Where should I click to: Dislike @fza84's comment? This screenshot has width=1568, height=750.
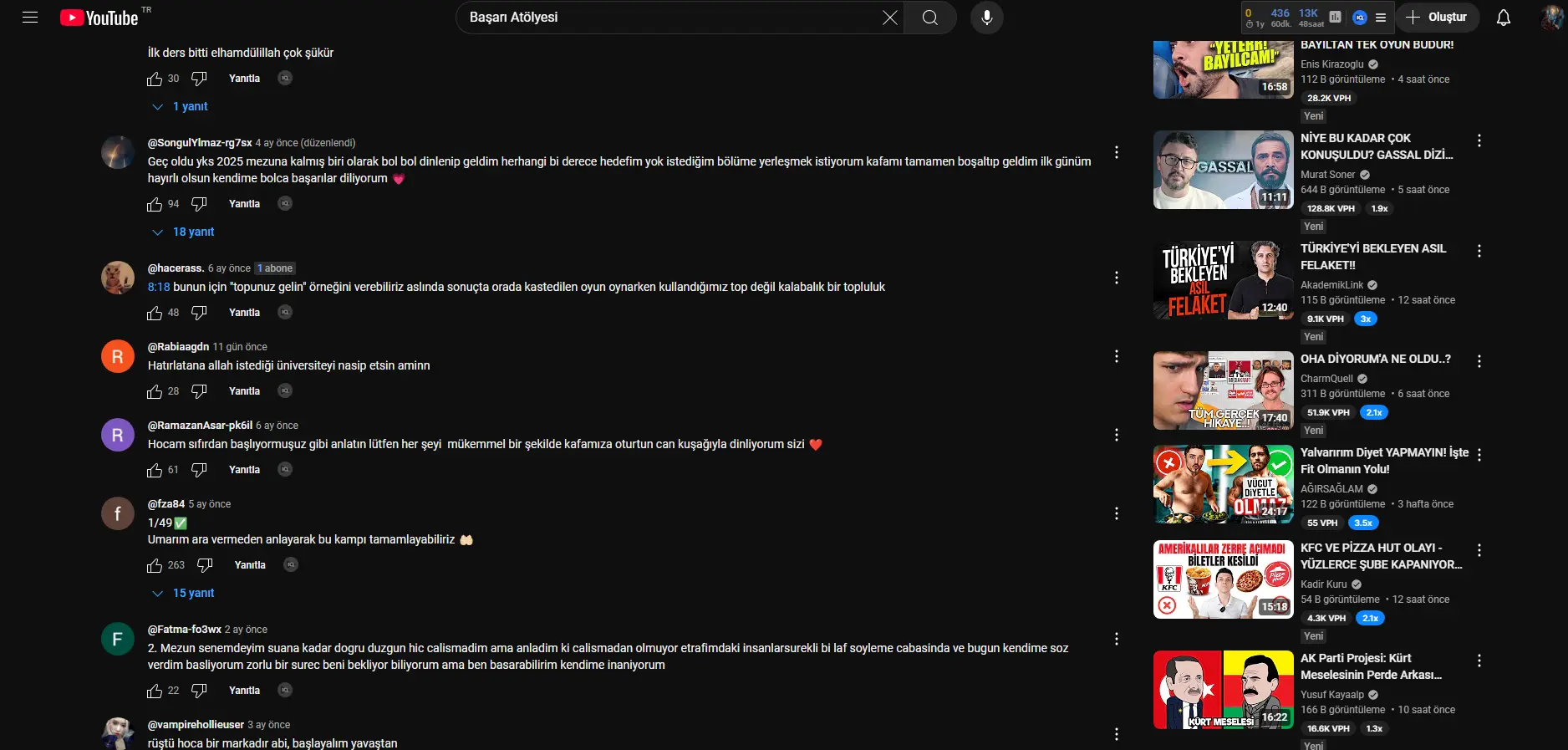click(x=205, y=565)
